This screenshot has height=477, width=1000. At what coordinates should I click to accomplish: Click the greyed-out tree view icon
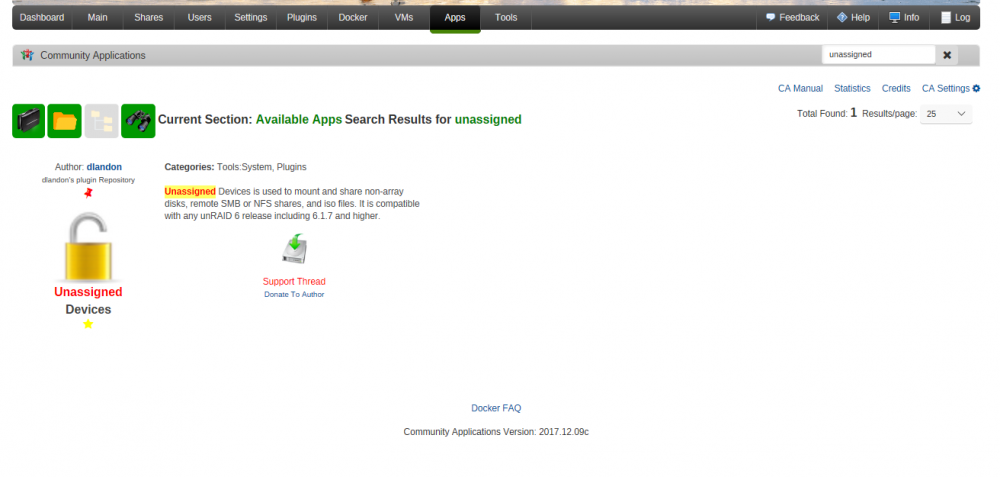[101, 121]
